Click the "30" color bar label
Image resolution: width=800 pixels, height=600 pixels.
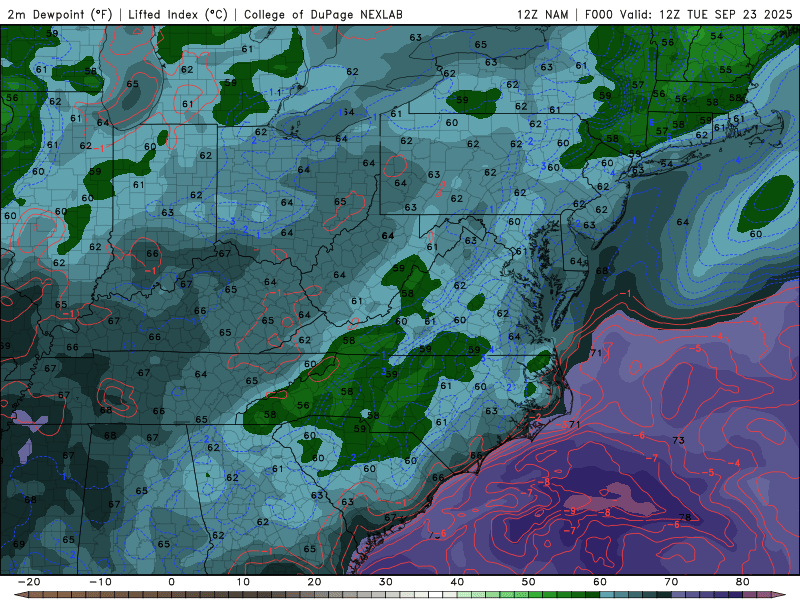click(x=386, y=582)
